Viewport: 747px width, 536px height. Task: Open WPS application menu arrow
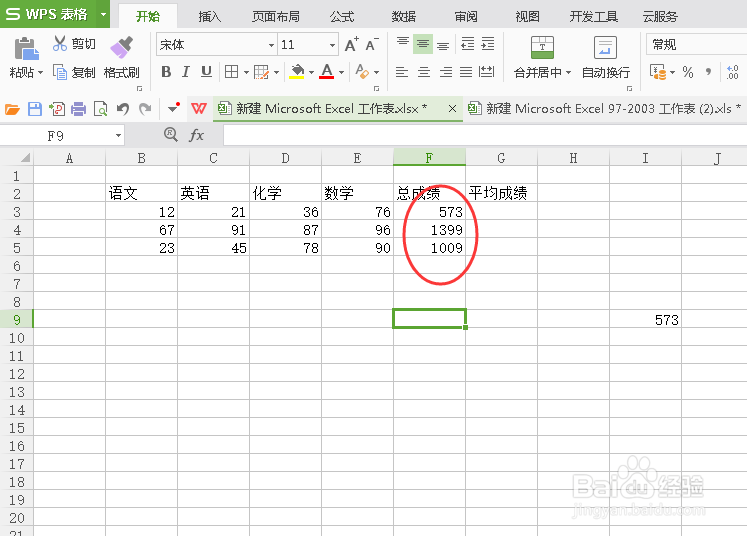point(103,14)
